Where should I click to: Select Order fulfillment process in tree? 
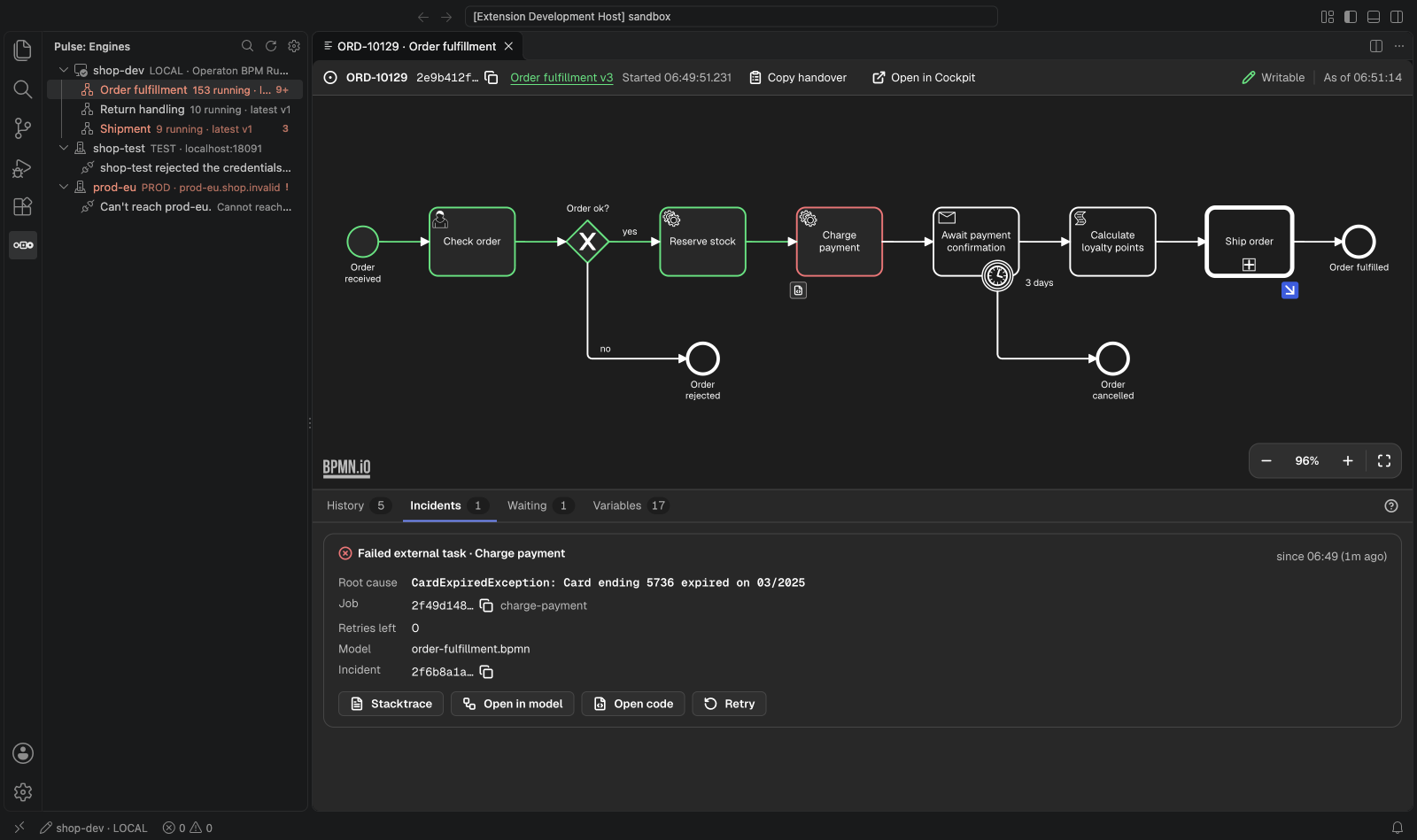click(174, 89)
